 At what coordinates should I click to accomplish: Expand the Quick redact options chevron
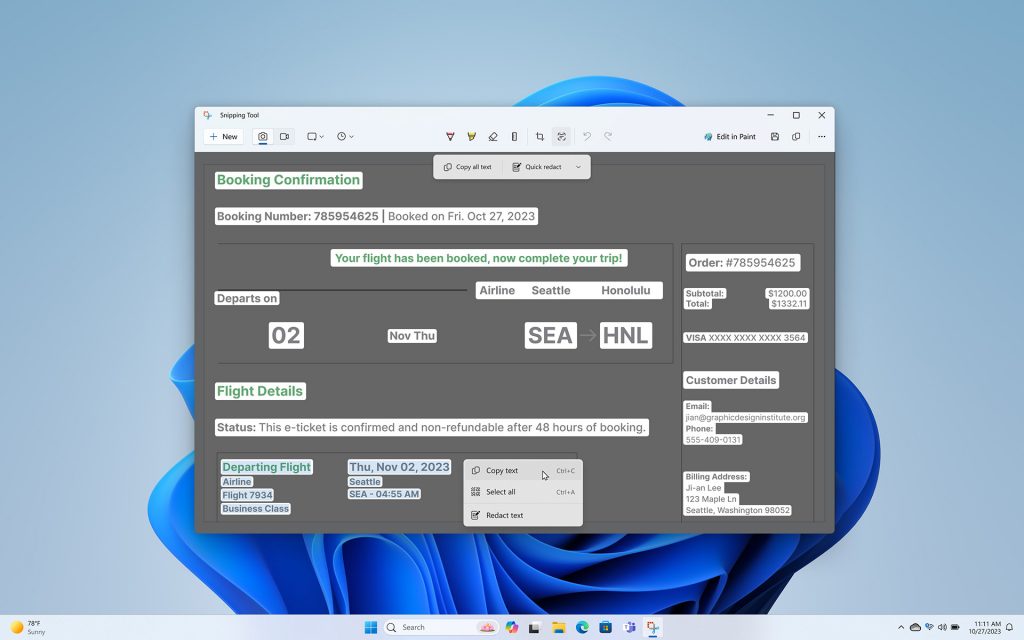click(x=577, y=167)
